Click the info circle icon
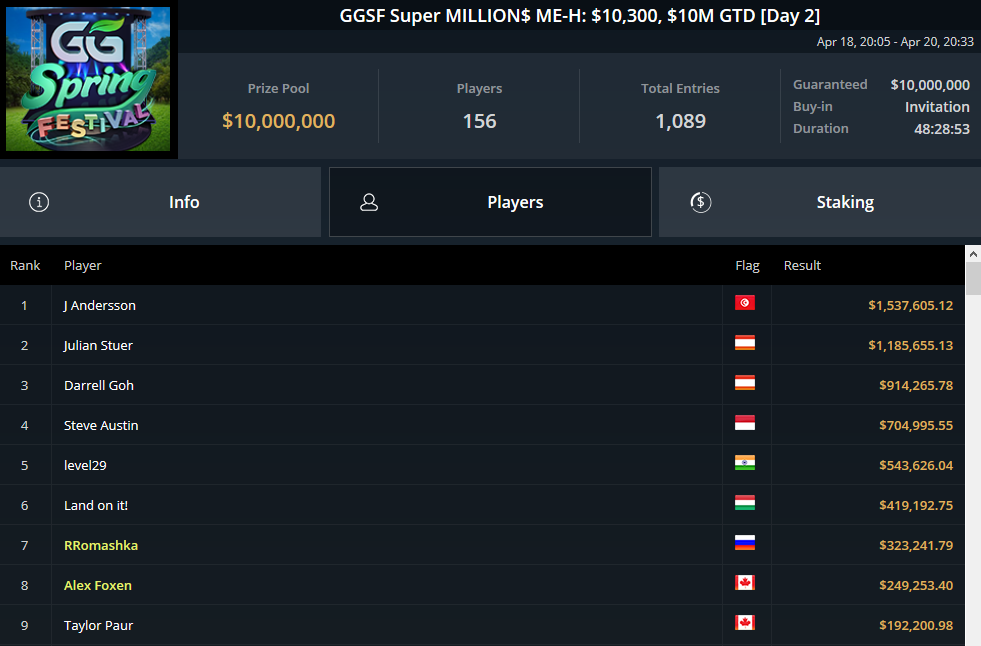This screenshot has width=981, height=646. (x=39, y=202)
